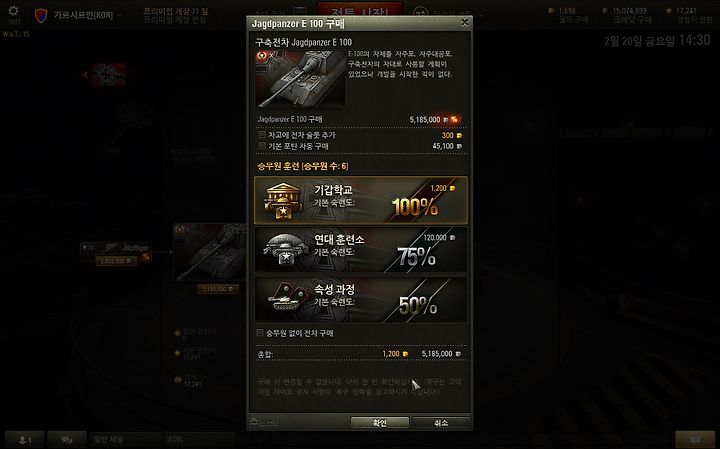Choose the 연대 훈련소 75% training option
Image resolution: width=720 pixels, height=449 pixels.
(361, 250)
